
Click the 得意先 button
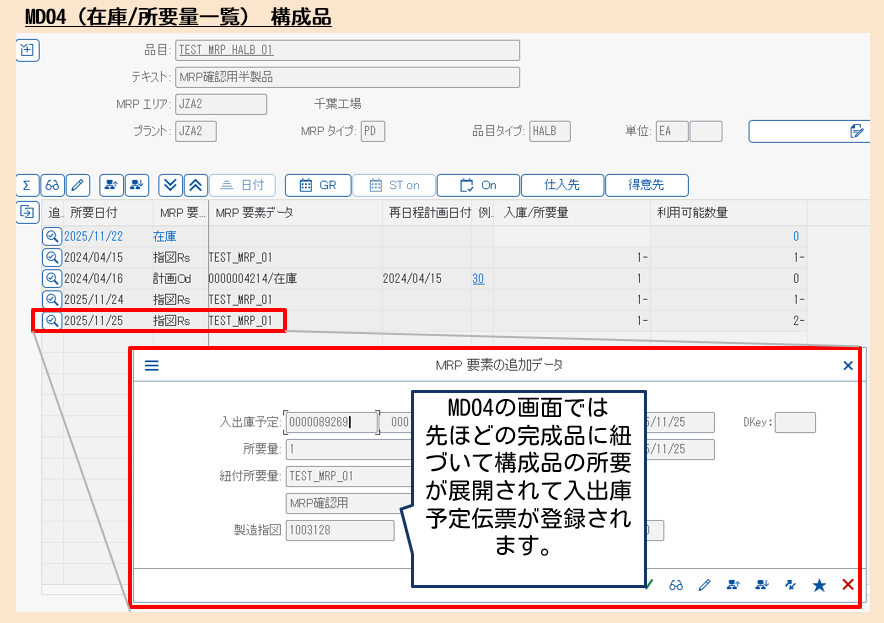[x=646, y=185]
